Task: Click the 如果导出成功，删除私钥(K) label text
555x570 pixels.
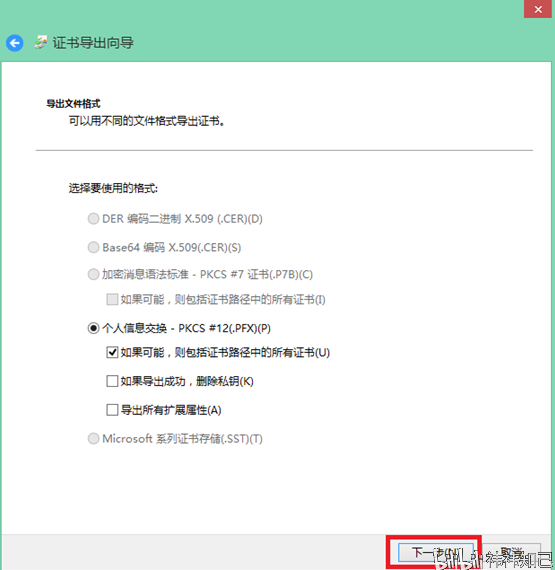Action: coord(187,381)
